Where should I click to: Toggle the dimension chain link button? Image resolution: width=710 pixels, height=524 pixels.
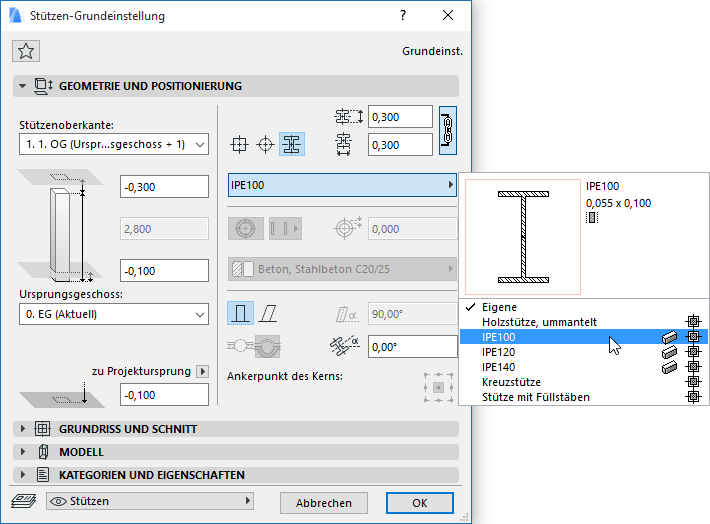coord(448,130)
